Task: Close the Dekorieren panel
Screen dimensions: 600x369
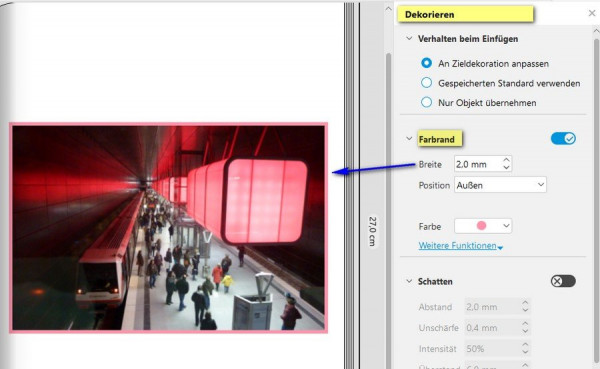Action: (x=592, y=13)
